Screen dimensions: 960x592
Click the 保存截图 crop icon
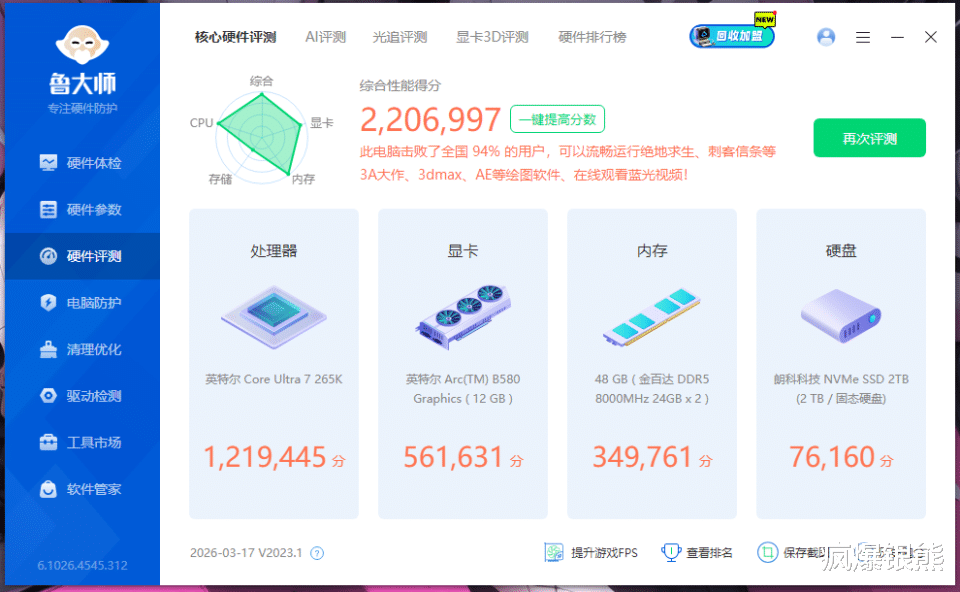click(x=767, y=552)
